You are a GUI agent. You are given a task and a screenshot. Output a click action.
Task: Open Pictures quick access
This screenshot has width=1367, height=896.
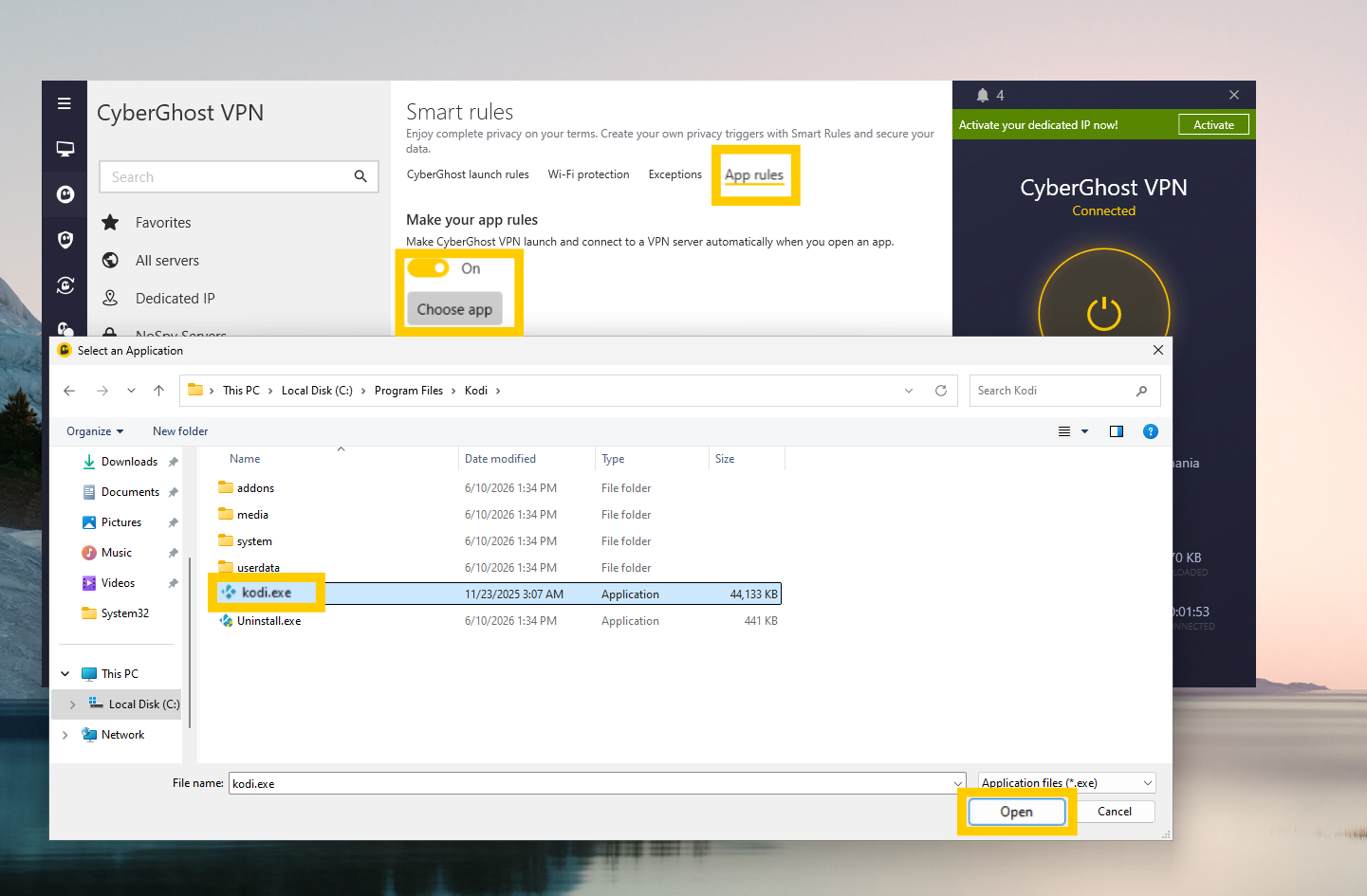121,522
